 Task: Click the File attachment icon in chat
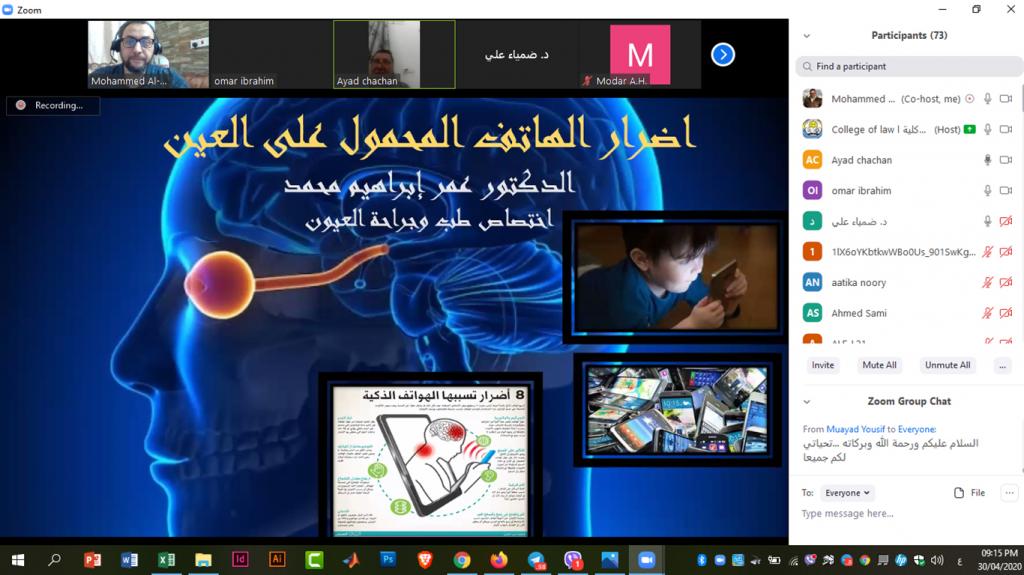[969, 493]
